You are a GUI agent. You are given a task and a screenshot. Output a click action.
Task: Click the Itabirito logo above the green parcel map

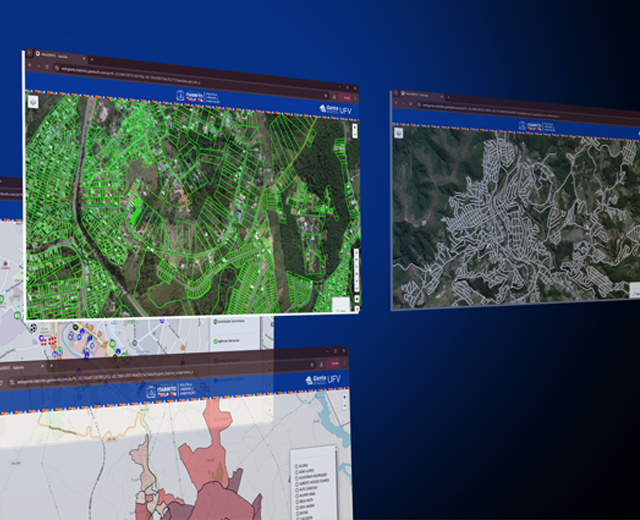click(x=189, y=95)
